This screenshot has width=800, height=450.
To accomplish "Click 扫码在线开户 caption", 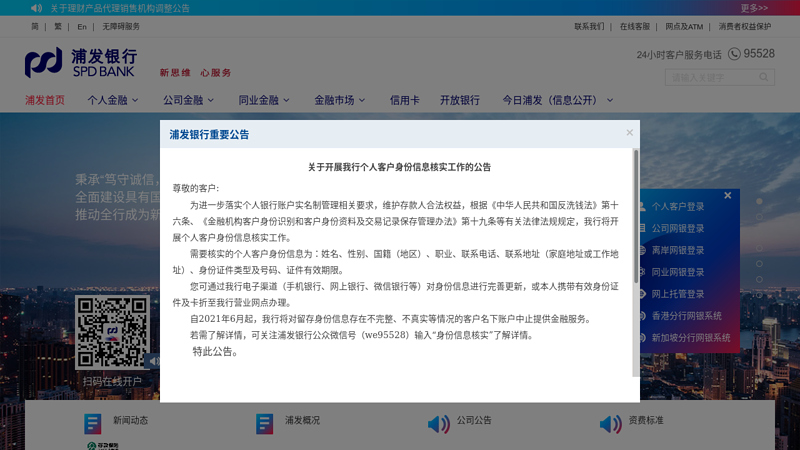I will pyautogui.click(x=112, y=381).
